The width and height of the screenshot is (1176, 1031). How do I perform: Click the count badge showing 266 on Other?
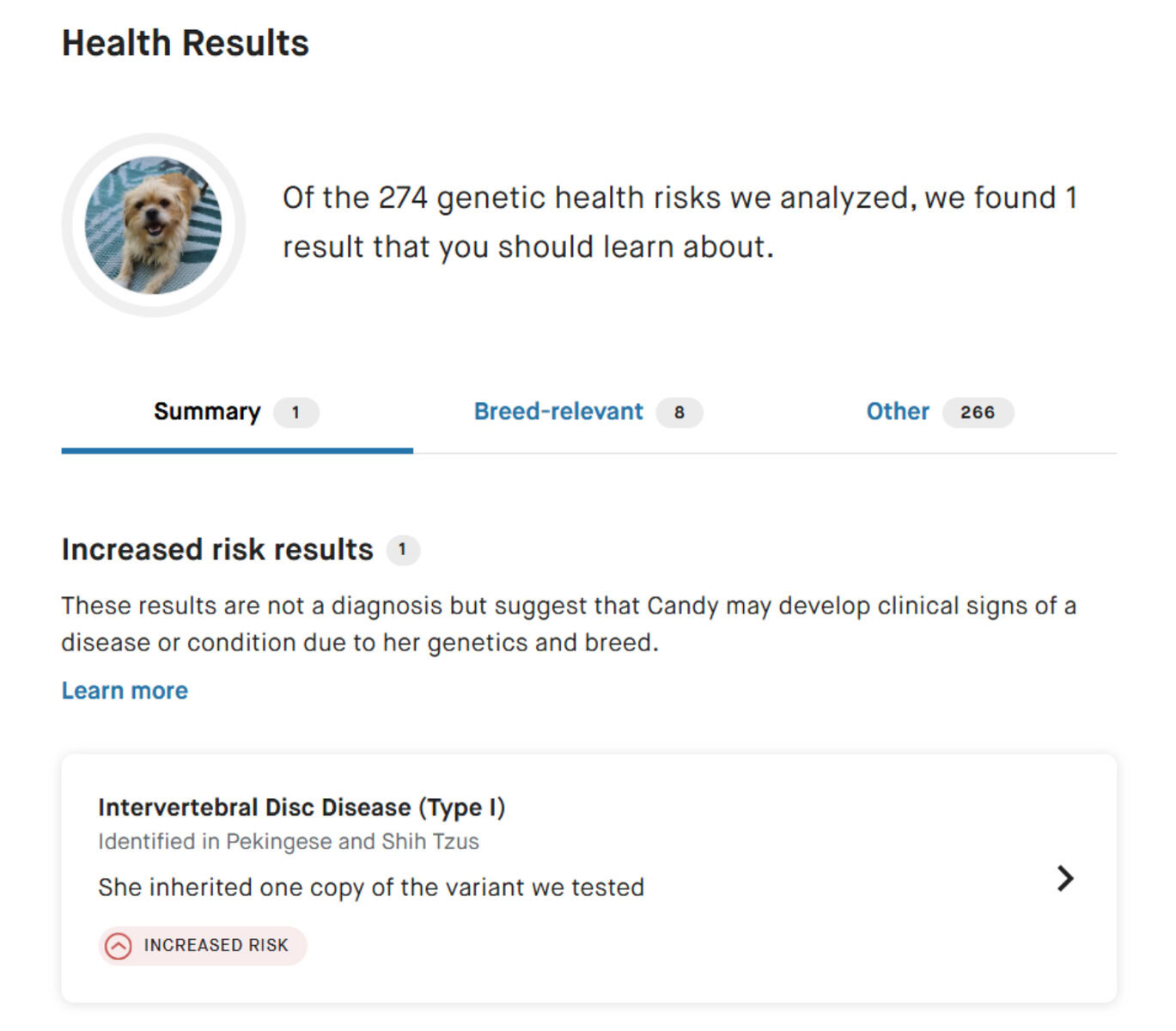coord(978,412)
